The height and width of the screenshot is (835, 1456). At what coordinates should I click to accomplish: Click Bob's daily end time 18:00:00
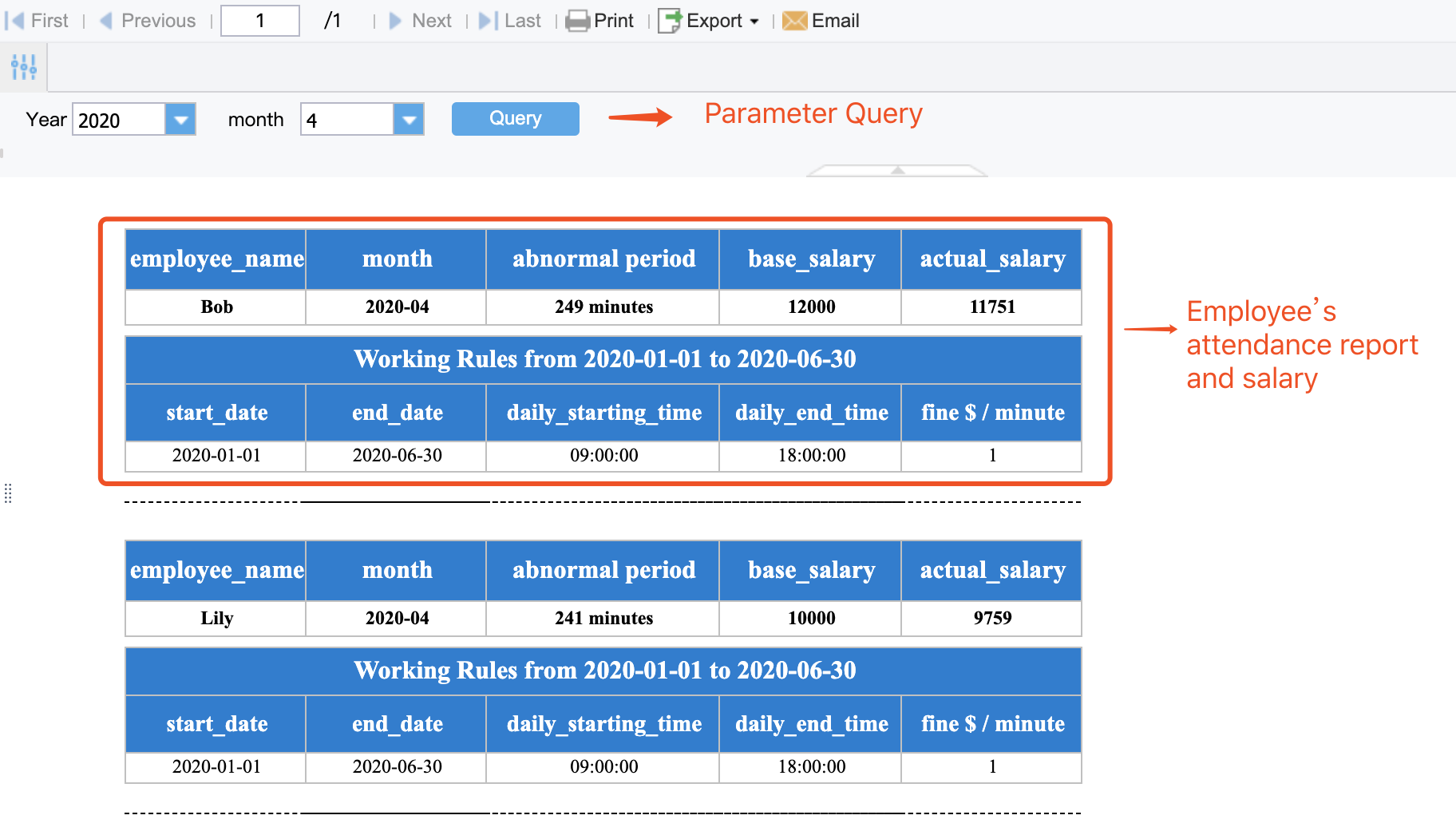(811, 455)
